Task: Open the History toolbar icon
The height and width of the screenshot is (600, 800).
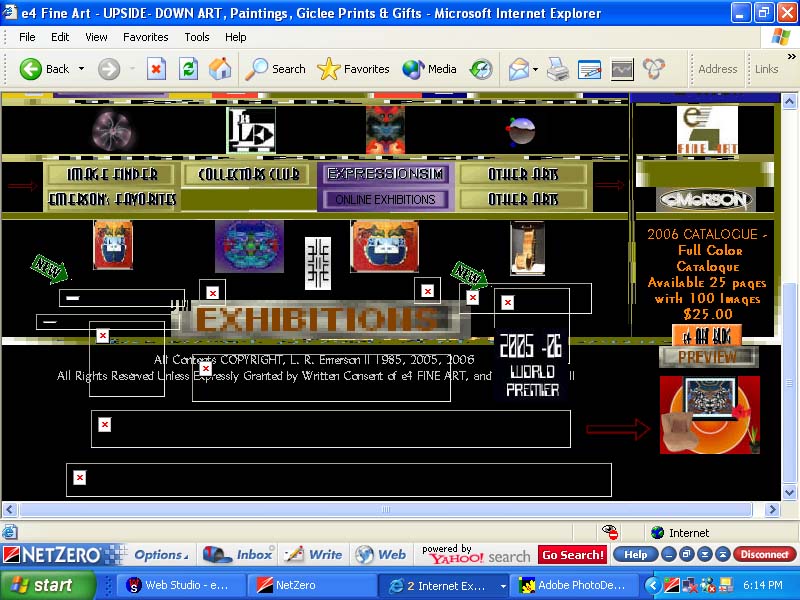Action: (x=481, y=69)
